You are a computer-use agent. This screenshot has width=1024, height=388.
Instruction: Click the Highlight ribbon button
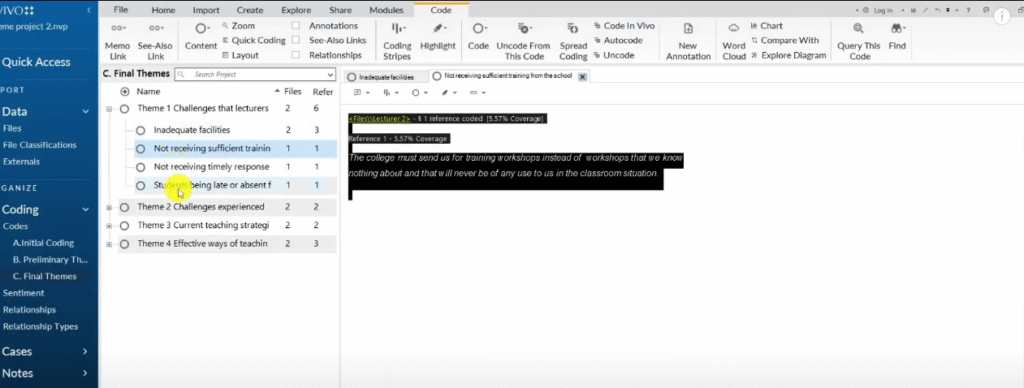(x=438, y=37)
